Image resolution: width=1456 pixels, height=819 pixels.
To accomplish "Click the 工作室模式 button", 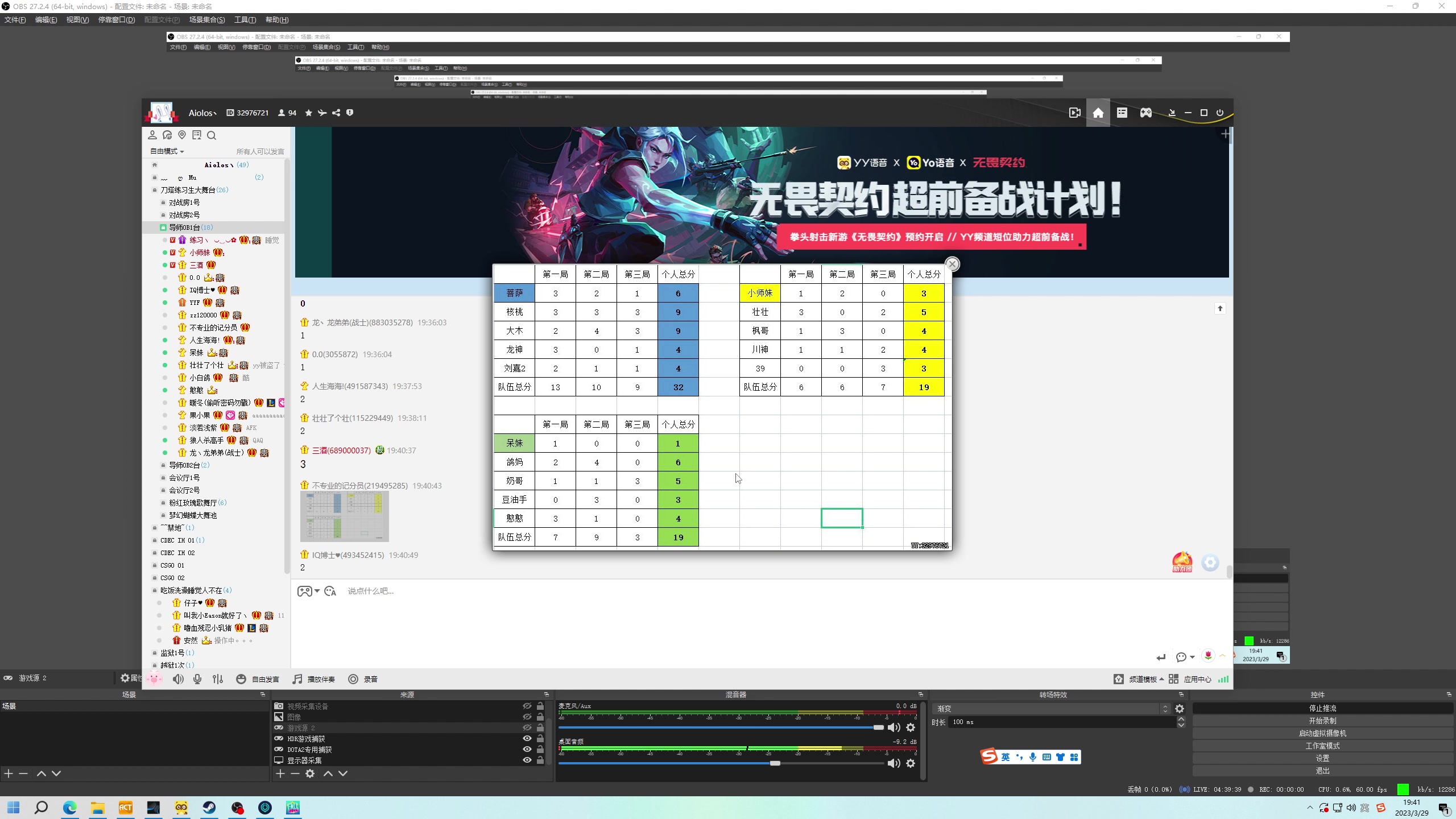I will (x=1323, y=746).
